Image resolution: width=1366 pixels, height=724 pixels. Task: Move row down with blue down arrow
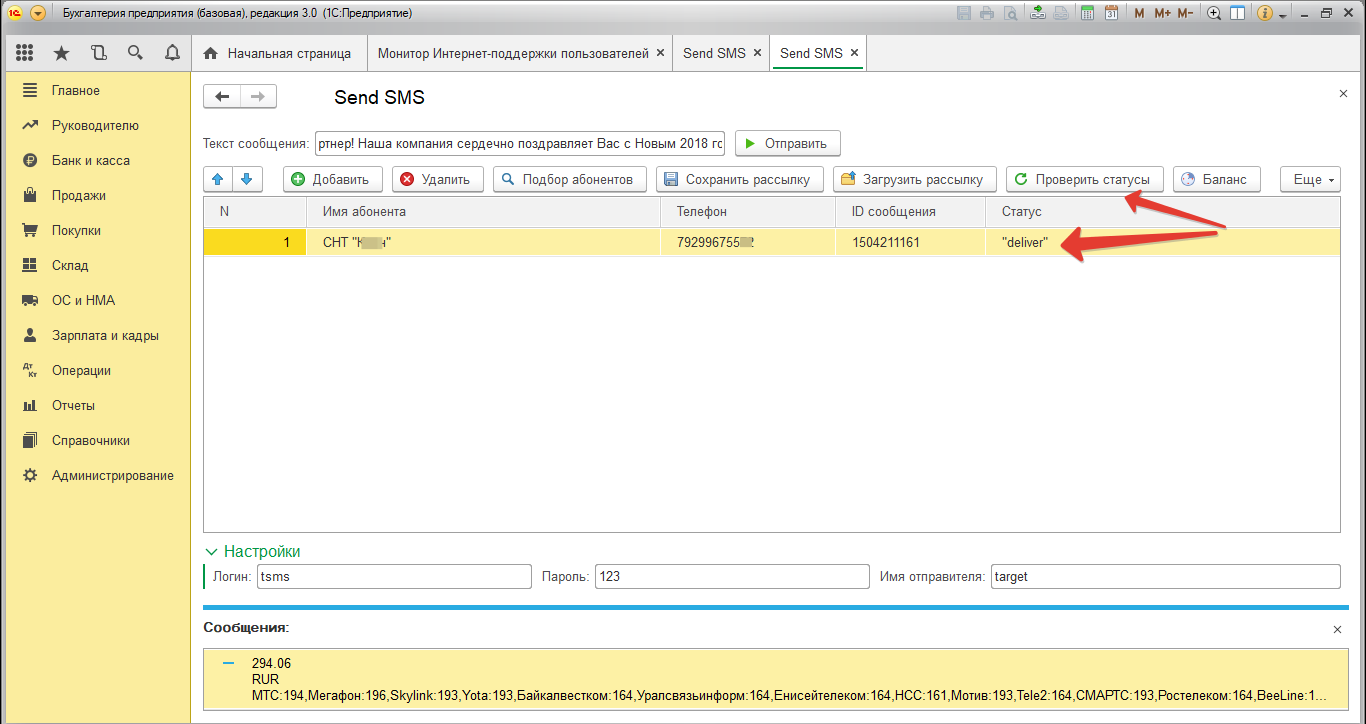pos(247,179)
